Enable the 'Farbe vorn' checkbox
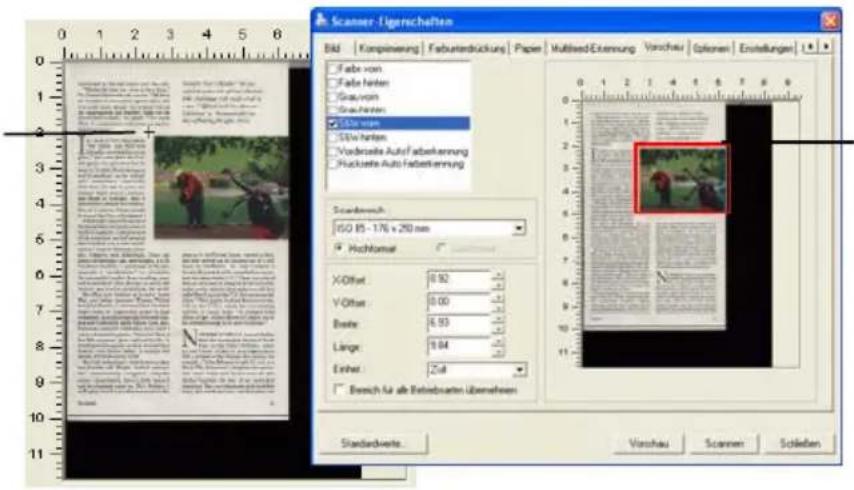854x490 pixels. click(x=332, y=69)
